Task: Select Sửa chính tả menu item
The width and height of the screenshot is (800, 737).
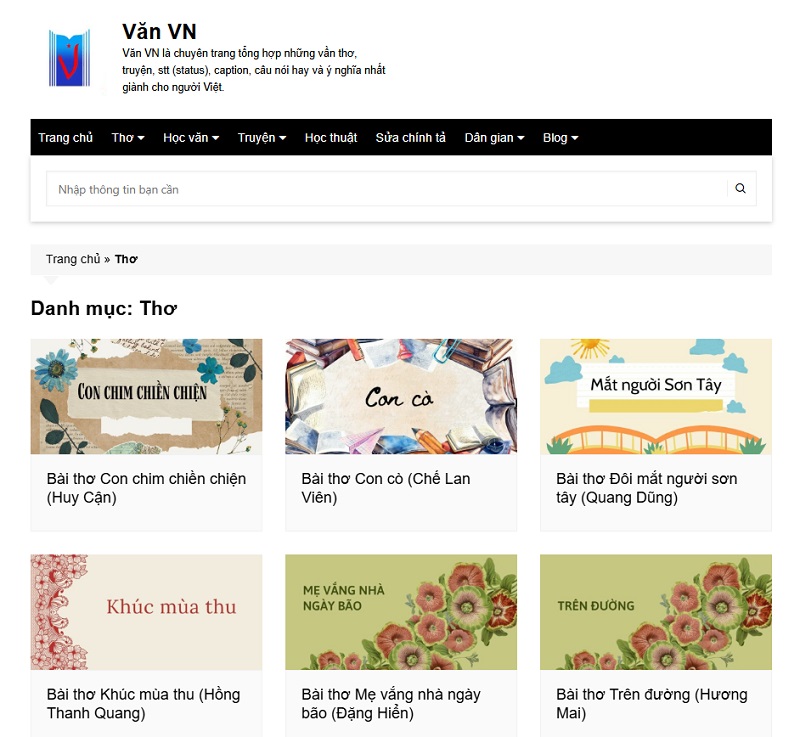Action: click(410, 138)
